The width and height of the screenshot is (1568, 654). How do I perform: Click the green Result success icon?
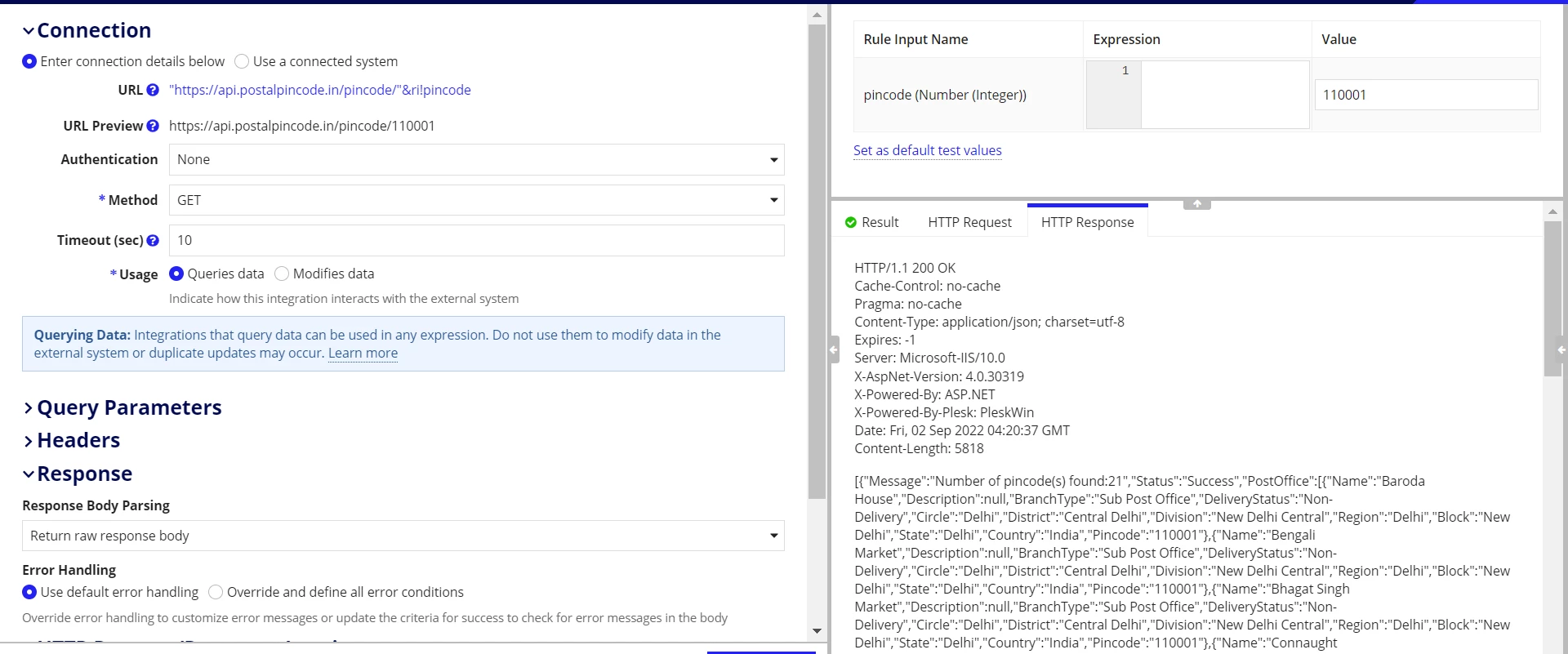(x=851, y=222)
